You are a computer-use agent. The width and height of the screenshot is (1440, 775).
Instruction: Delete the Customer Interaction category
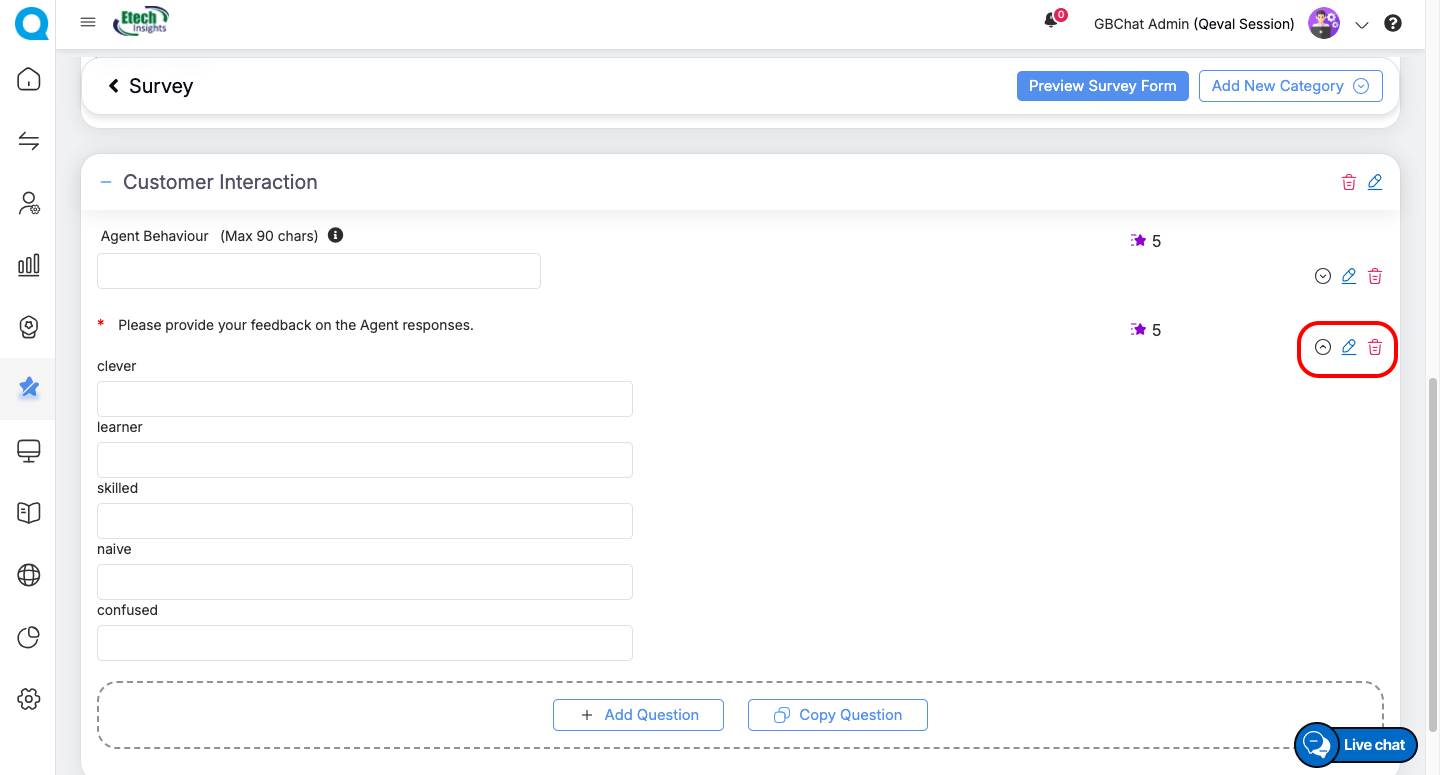1349,182
